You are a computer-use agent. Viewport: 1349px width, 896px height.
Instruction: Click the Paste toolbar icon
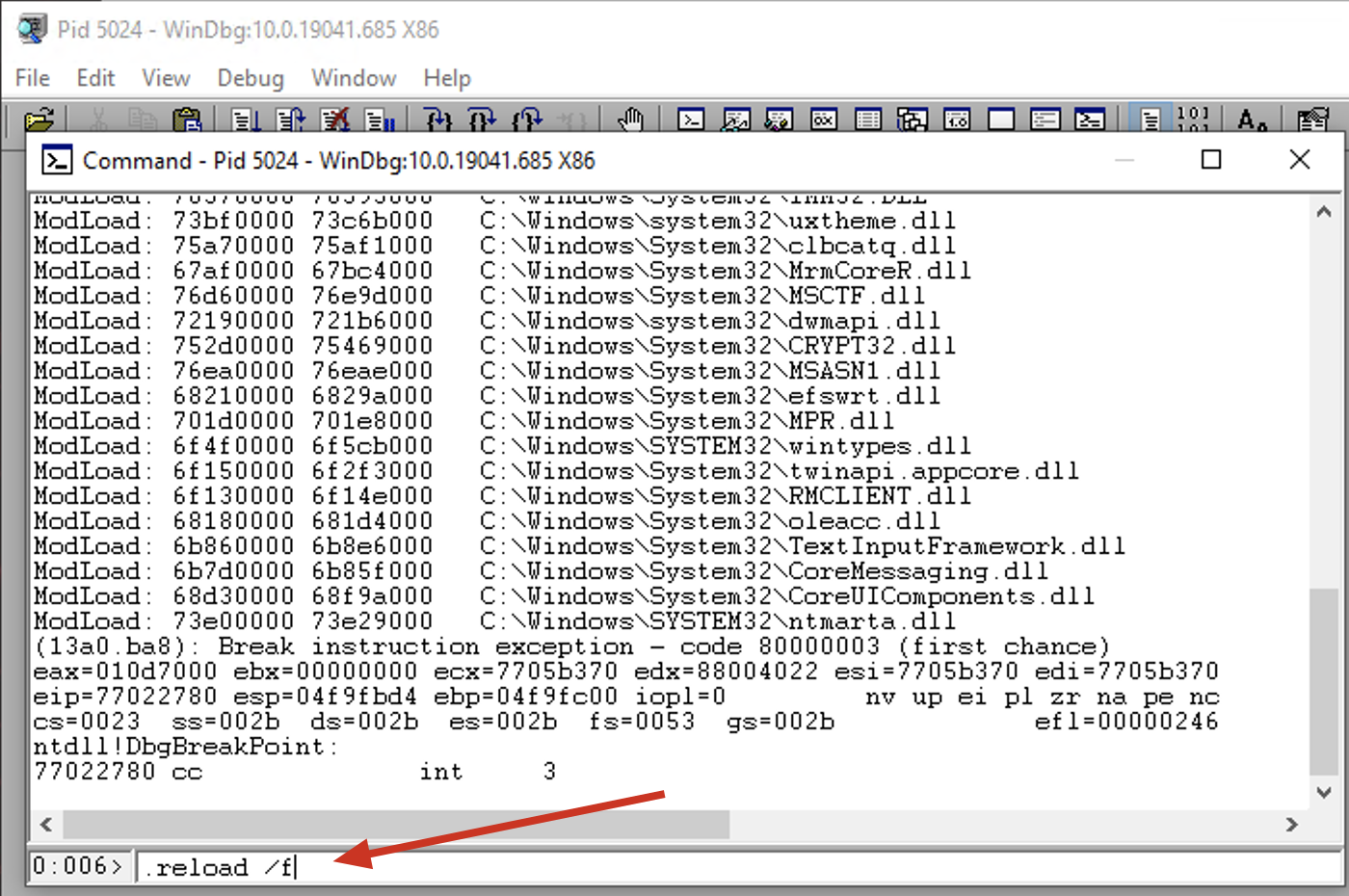187,120
